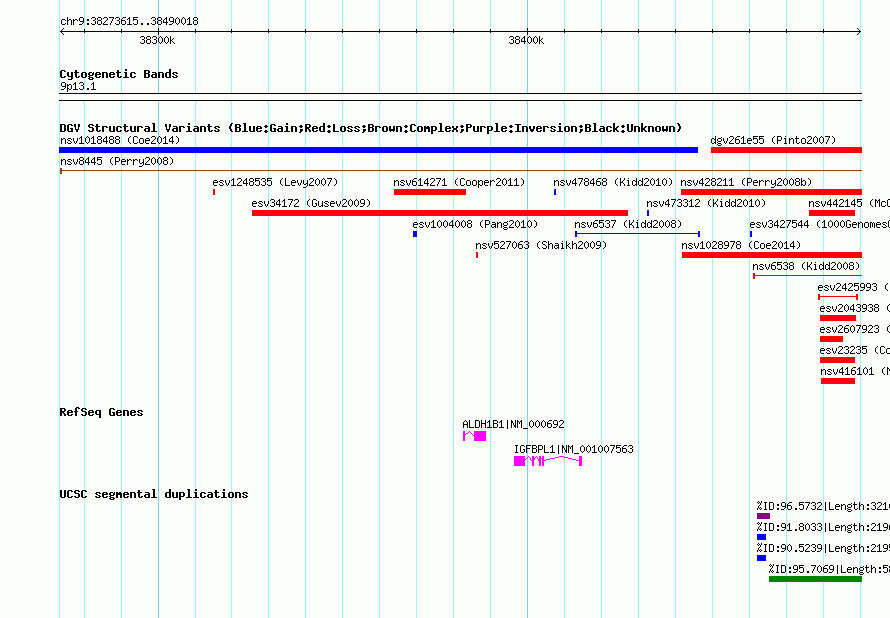Select the esv2425993 red span feature
The width and height of the screenshot is (890, 618).
click(838, 297)
